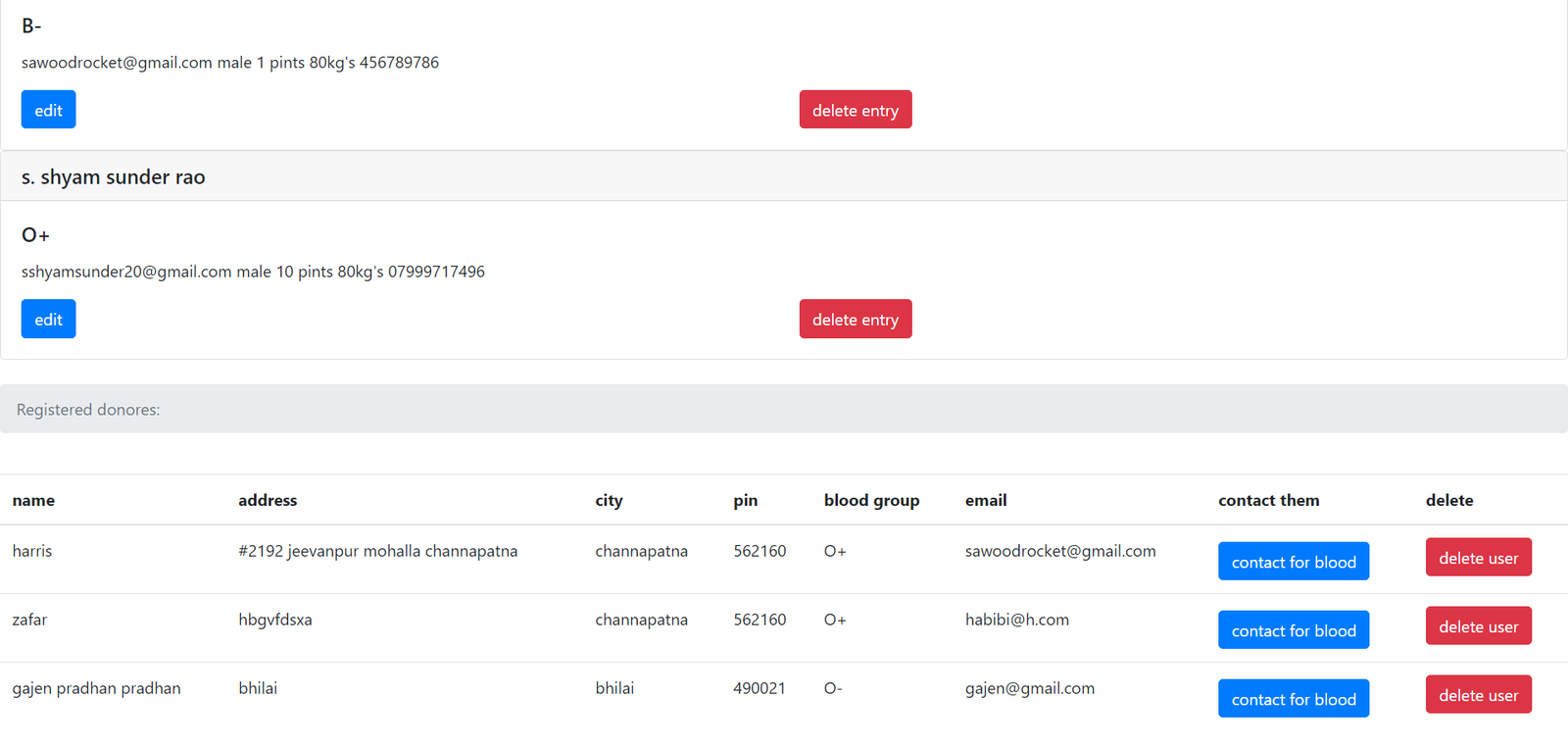Edit s. shyam sunder rao's entry
Image resolution: width=1568 pixels, height=747 pixels.
[x=48, y=320]
